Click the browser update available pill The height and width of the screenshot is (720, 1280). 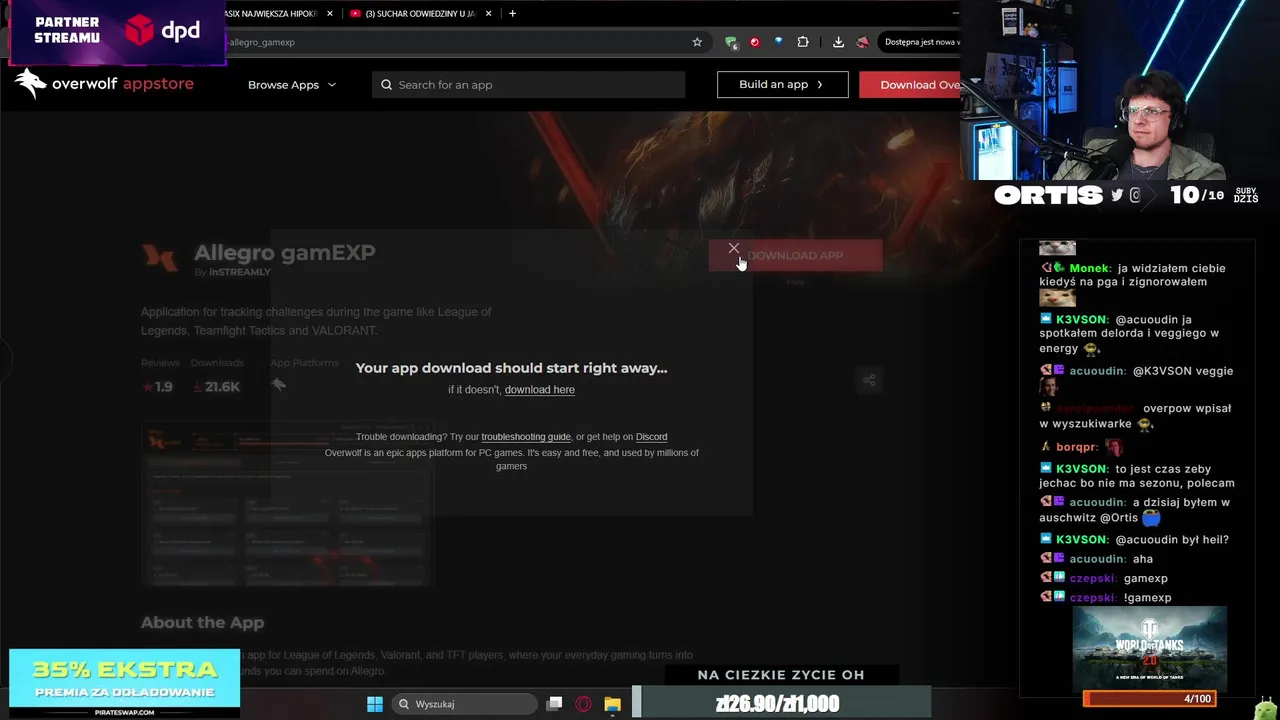(x=920, y=42)
